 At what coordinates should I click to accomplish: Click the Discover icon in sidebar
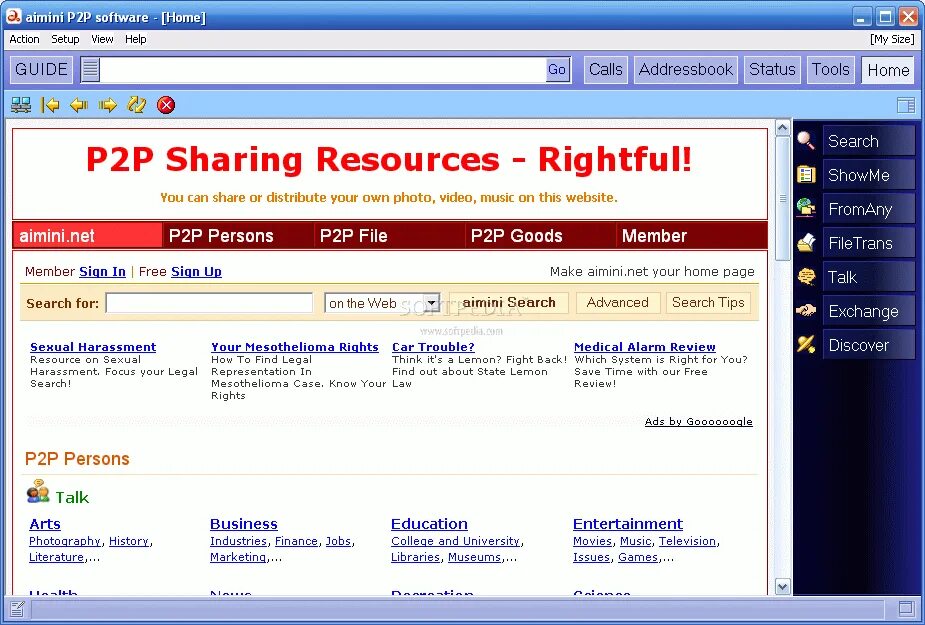click(806, 345)
